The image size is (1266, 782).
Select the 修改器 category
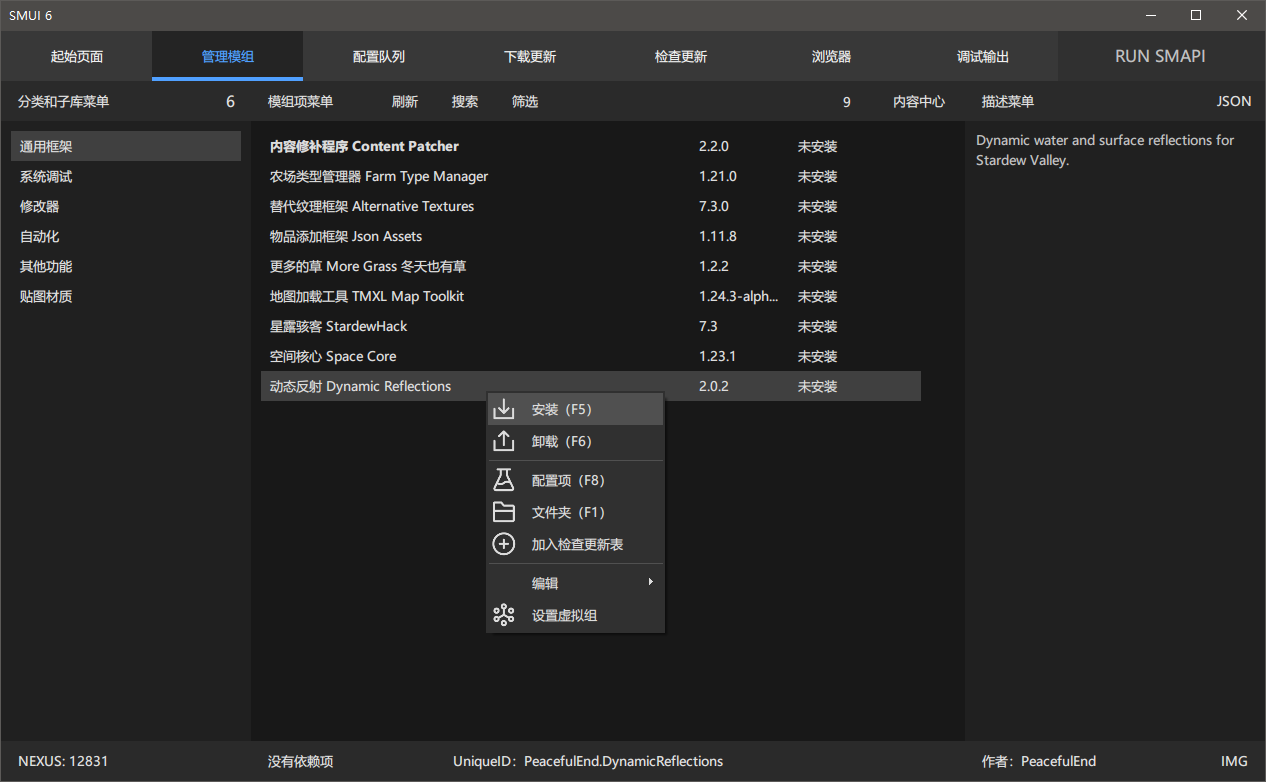coord(126,206)
